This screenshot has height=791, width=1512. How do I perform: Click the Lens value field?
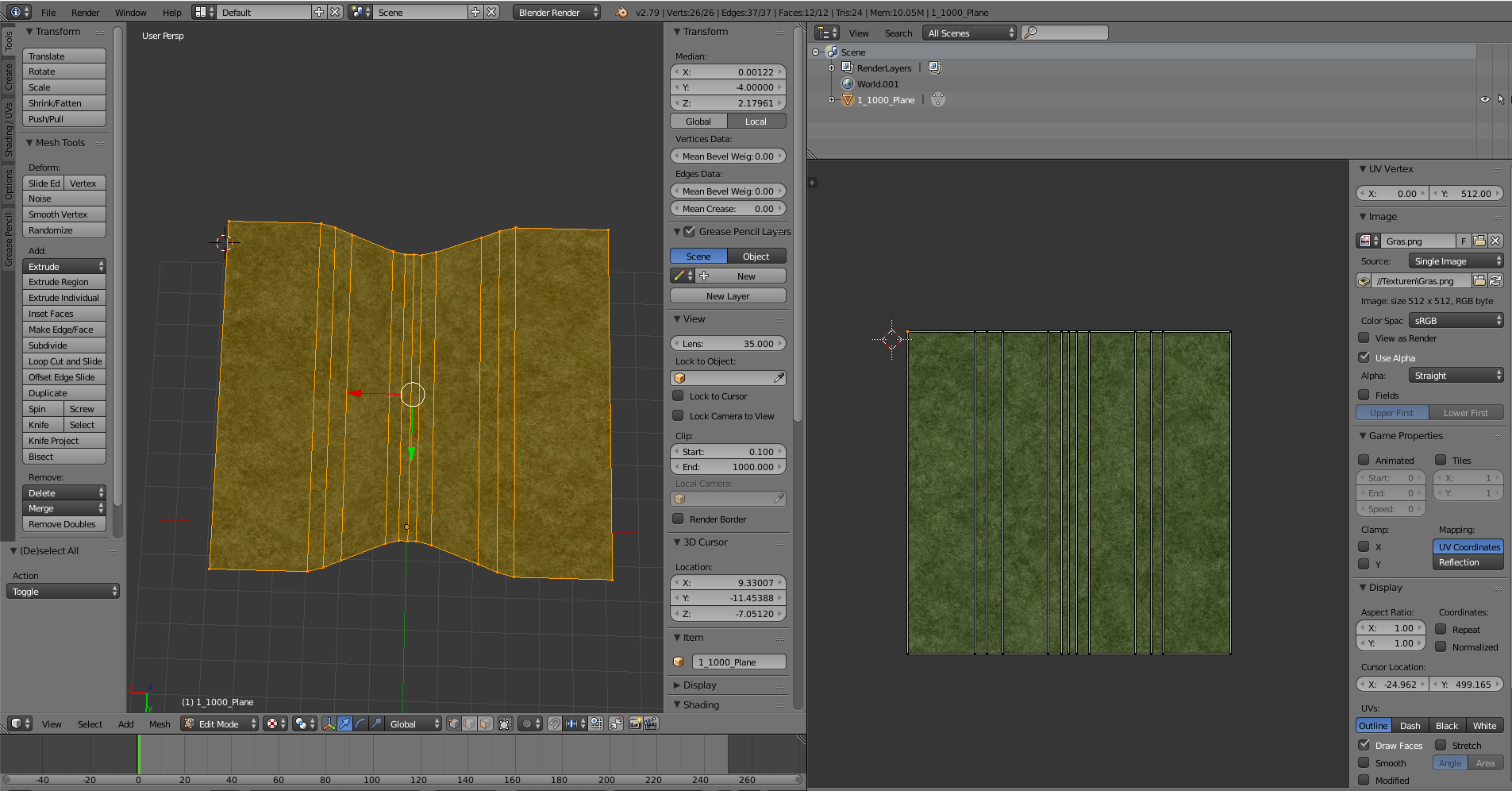(728, 343)
